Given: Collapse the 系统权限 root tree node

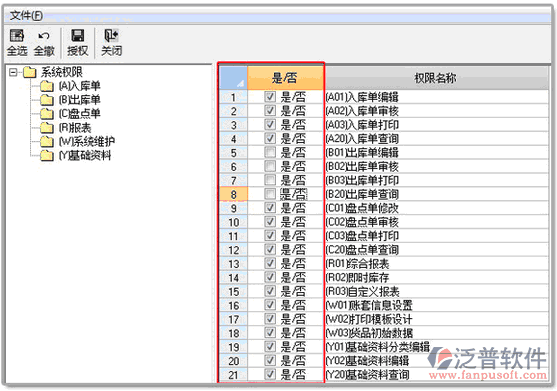Looking at the screenshot, I should tap(13, 72).
